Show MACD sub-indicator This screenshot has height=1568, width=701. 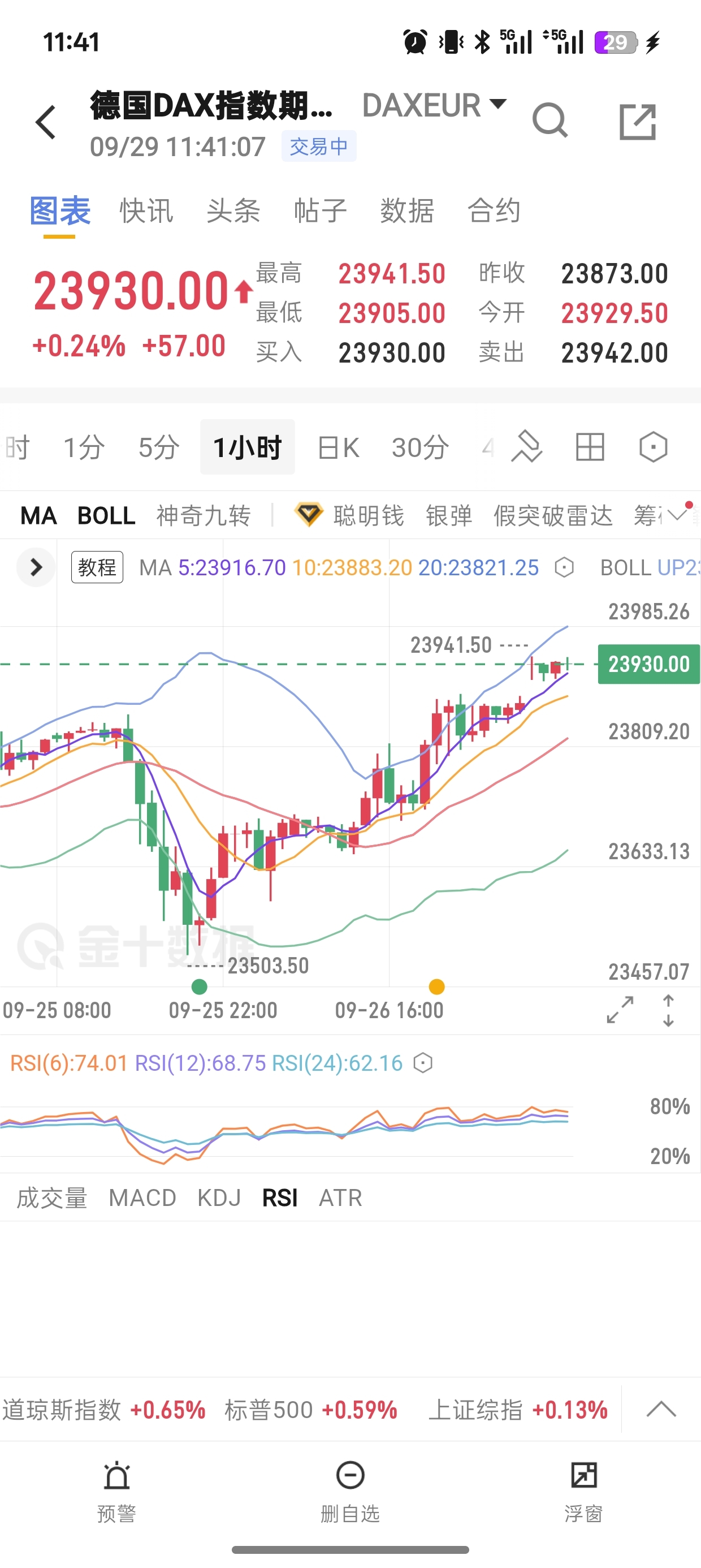(142, 1197)
